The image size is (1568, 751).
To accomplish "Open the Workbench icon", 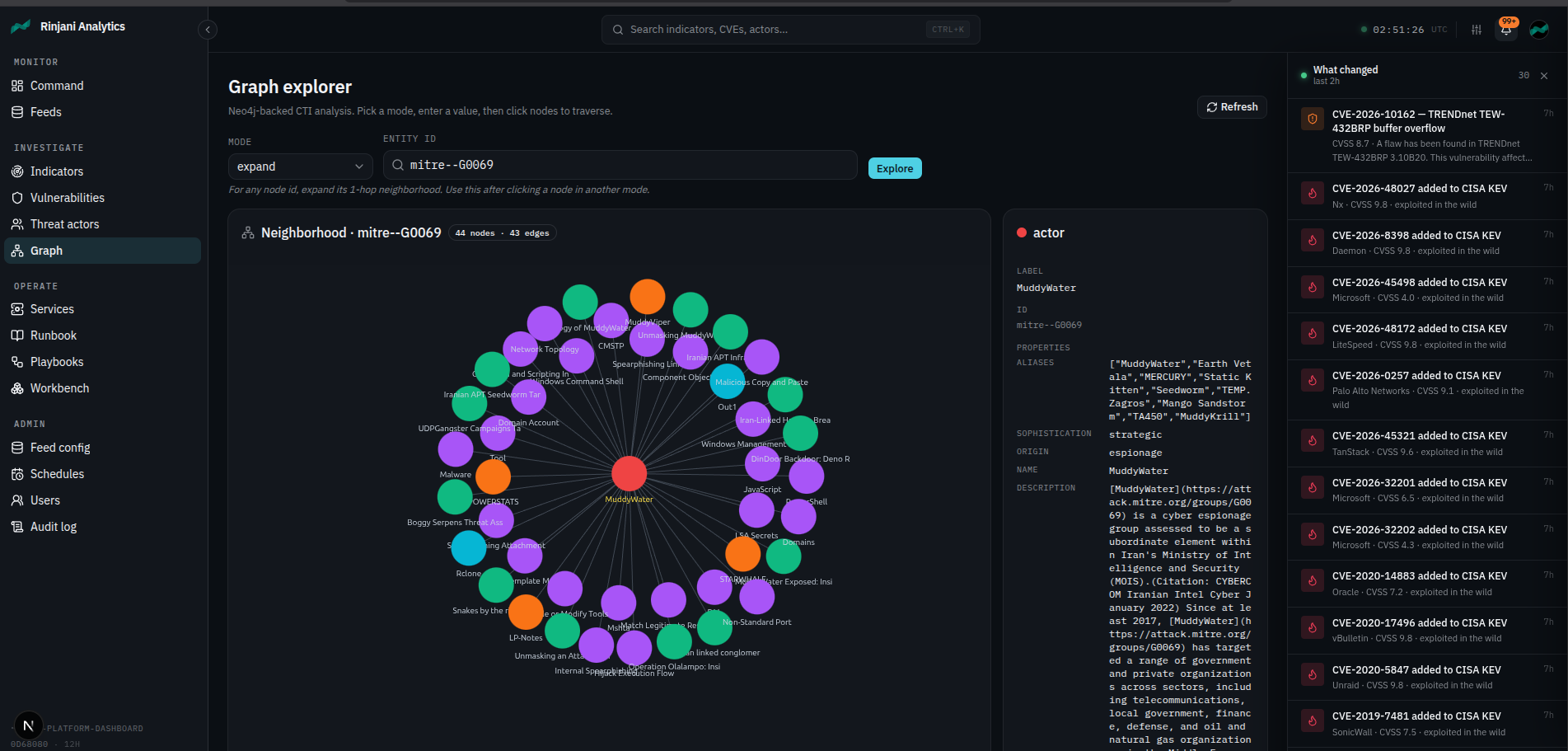I will (17, 388).
